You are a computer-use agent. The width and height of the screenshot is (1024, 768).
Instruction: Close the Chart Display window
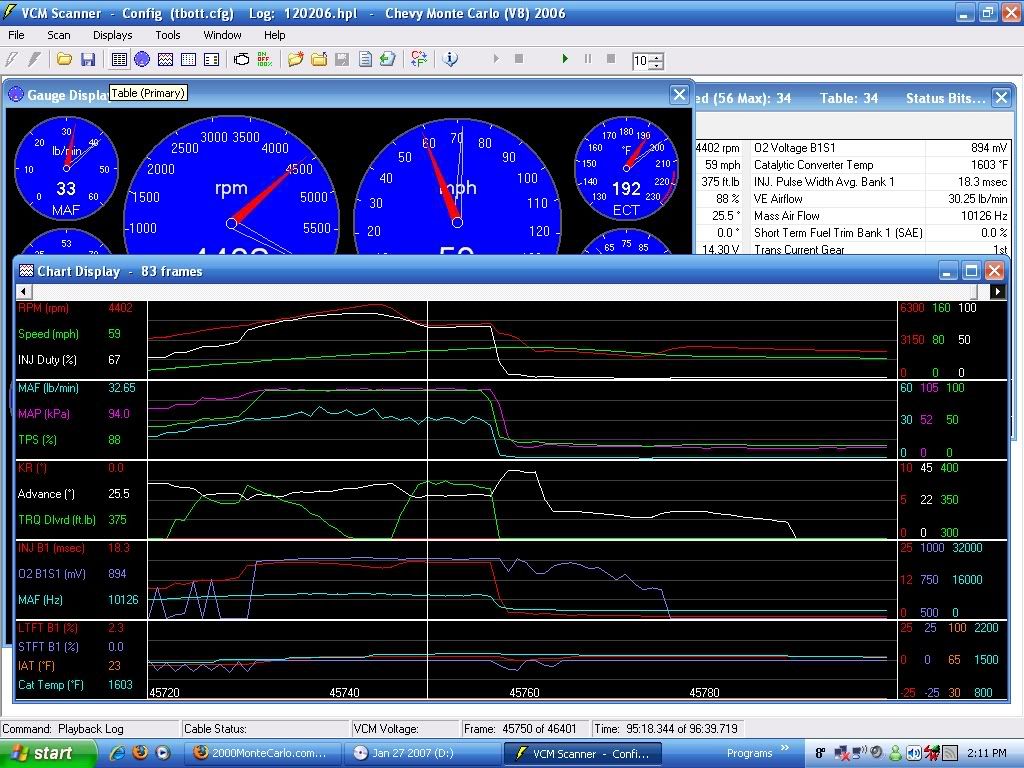994,271
